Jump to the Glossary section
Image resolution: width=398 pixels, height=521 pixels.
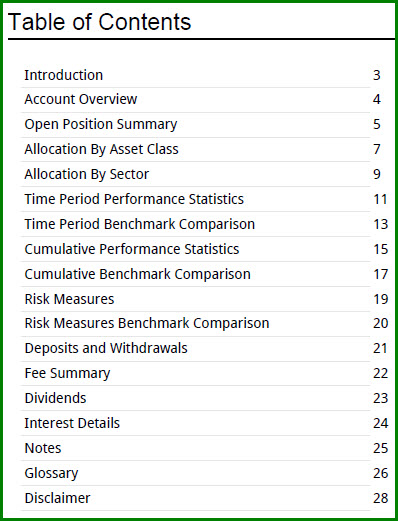[51, 473]
